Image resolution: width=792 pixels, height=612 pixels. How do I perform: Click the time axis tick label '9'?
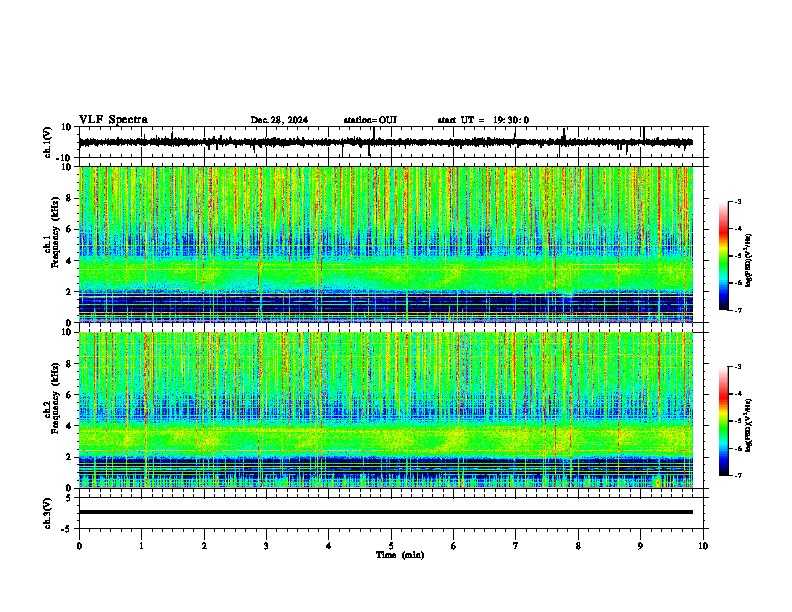click(x=640, y=546)
